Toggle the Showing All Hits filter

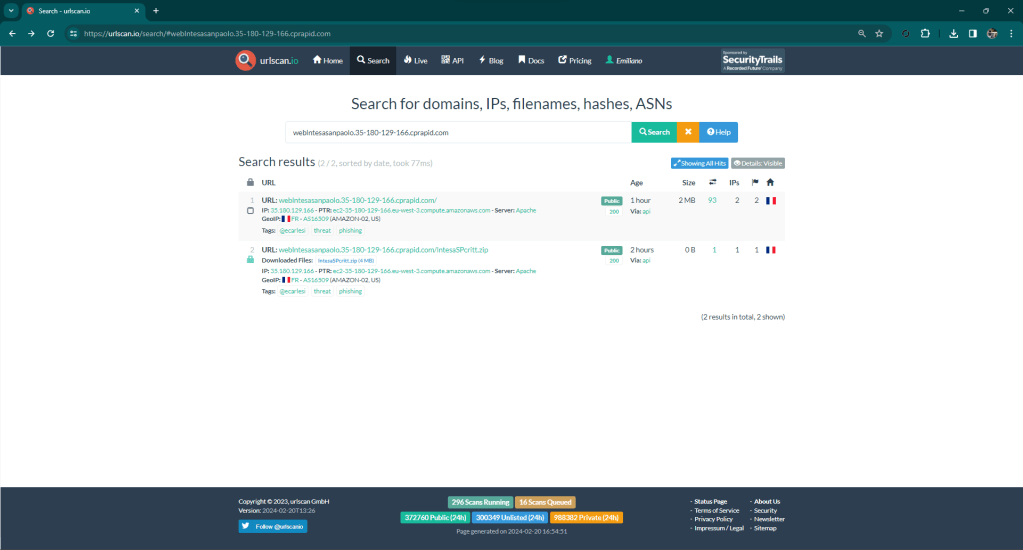(699, 163)
